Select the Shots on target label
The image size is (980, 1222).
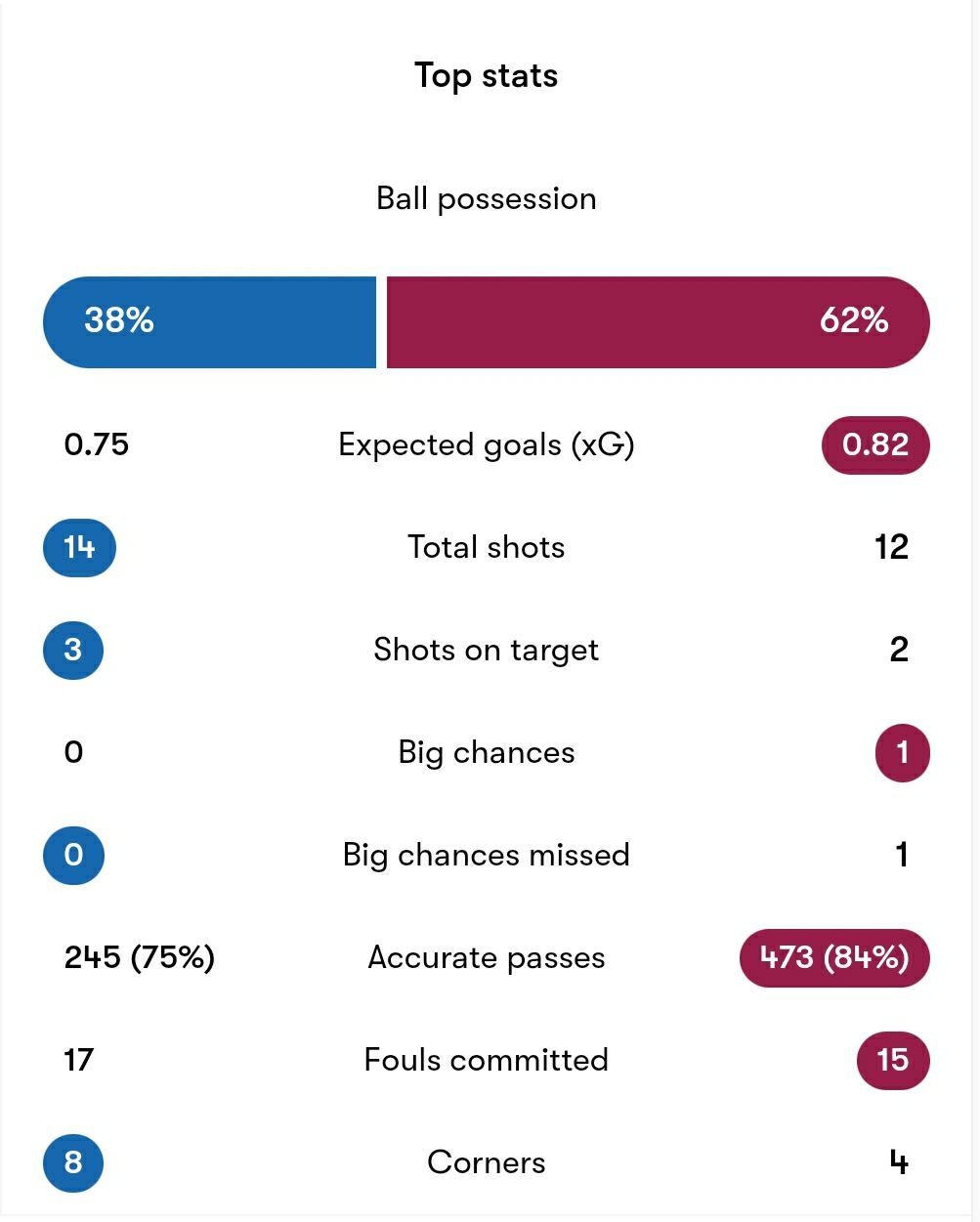[x=486, y=650]
